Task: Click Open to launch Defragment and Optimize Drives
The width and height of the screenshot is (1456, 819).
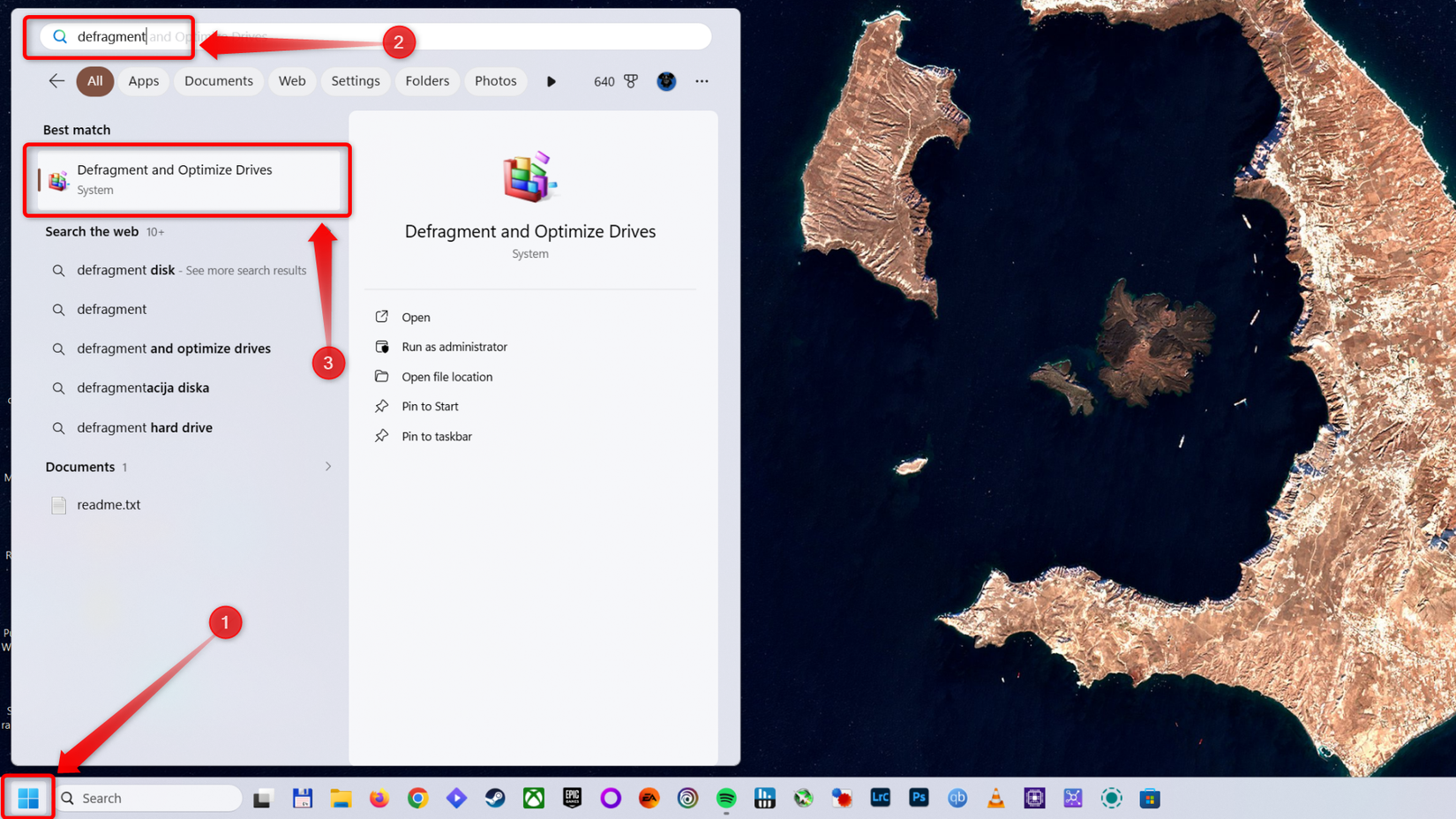Action: 415,317
